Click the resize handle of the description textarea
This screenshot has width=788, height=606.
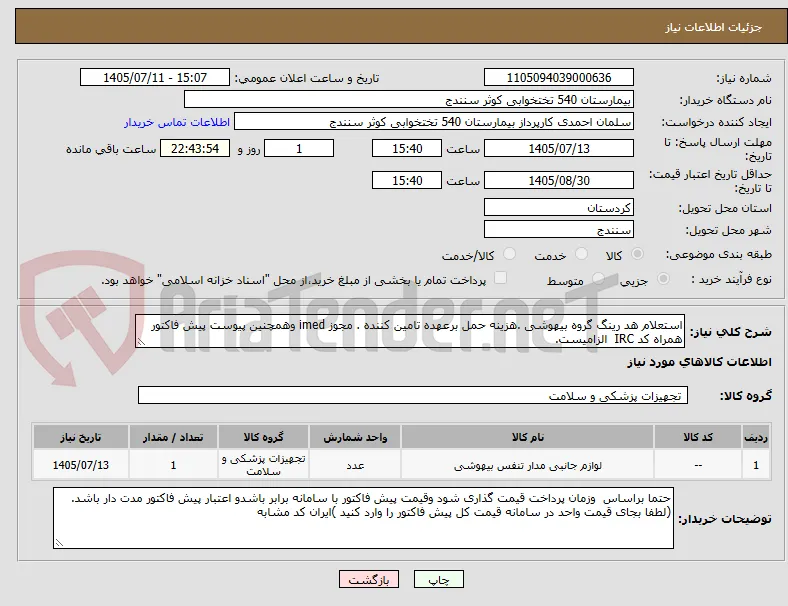[141, 342]
